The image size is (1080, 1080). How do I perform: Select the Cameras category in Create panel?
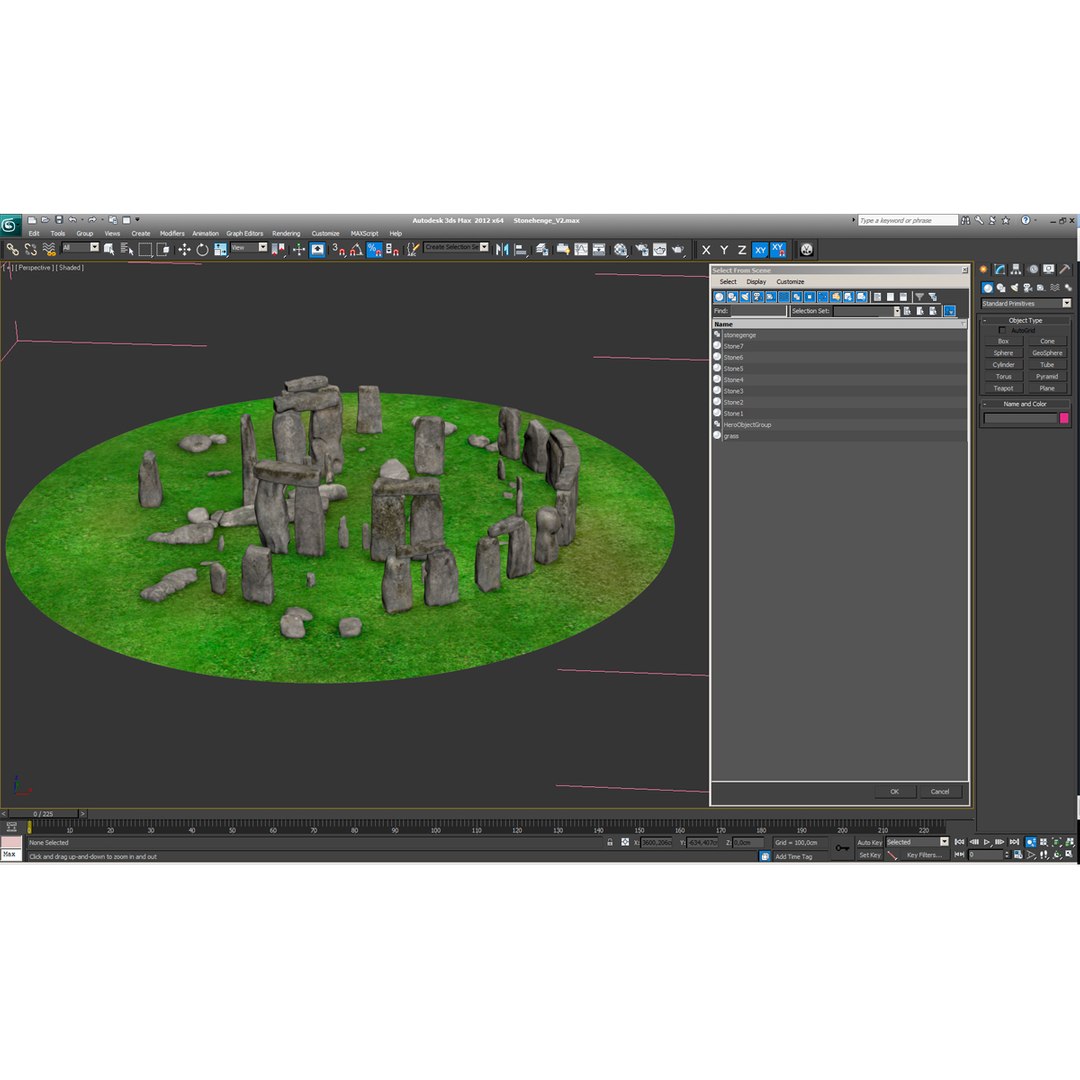coord(1028,288)
